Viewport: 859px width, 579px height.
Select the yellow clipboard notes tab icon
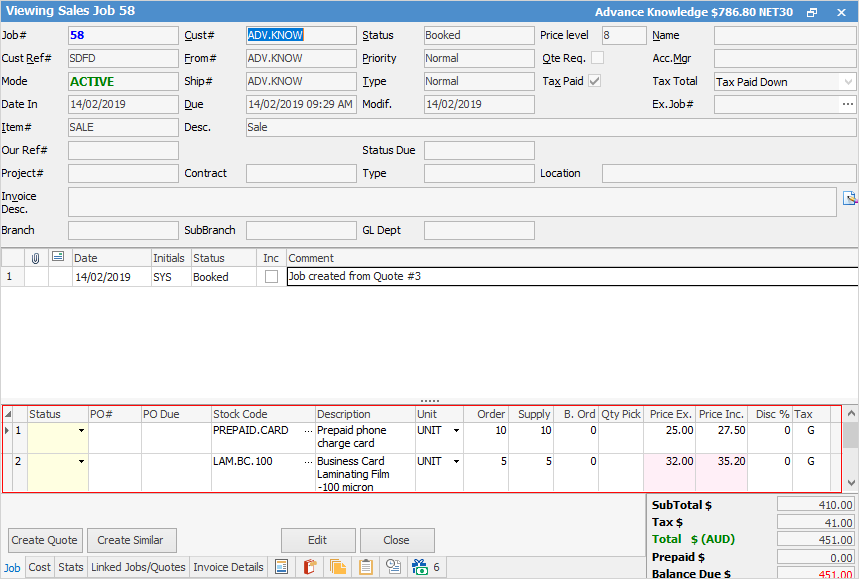366,567
